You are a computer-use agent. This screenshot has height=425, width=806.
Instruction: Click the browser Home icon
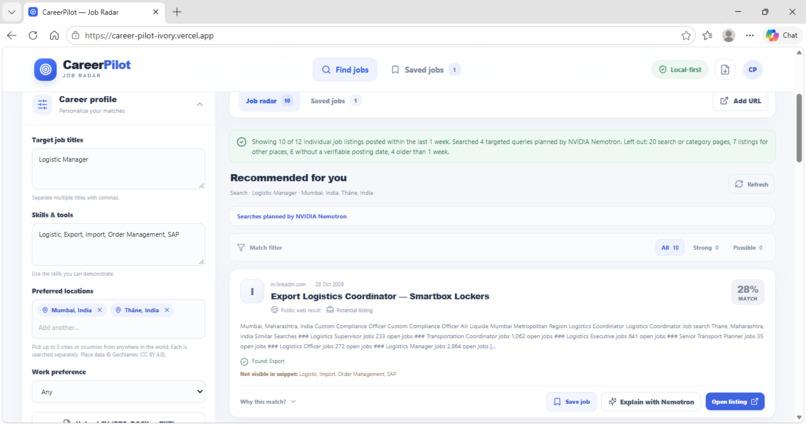54,35
